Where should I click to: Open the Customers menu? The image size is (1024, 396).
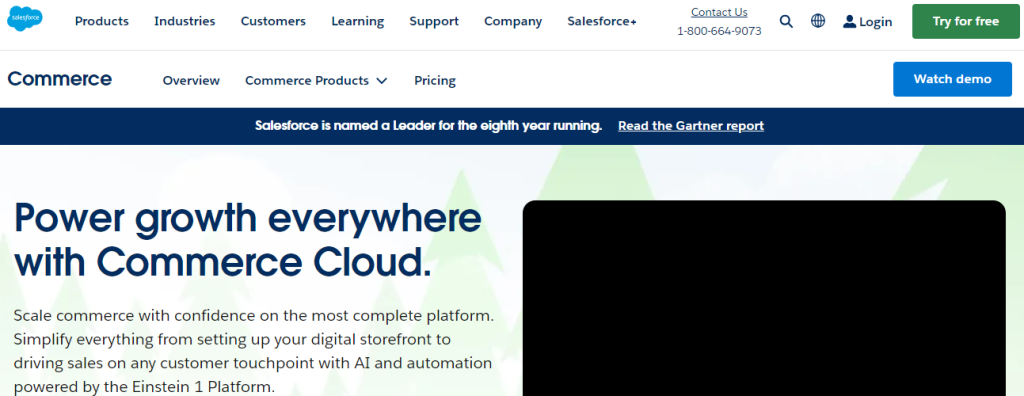(x=273, y=21)
